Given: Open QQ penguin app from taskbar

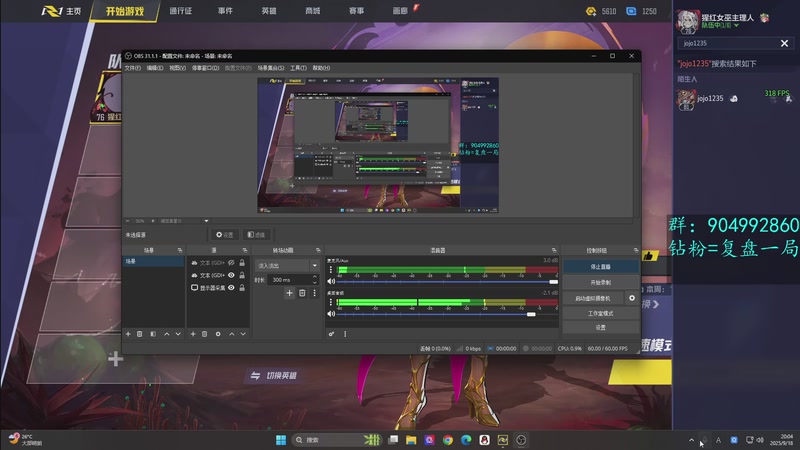Looking at the screenshot, I should (484, 440).
